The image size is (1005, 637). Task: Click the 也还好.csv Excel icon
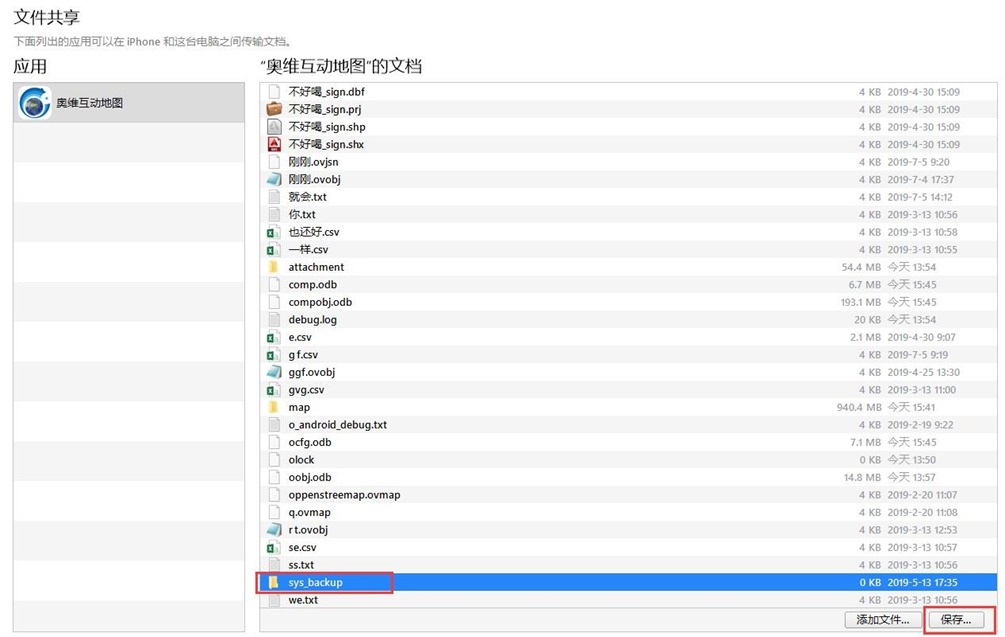(273, 232)
